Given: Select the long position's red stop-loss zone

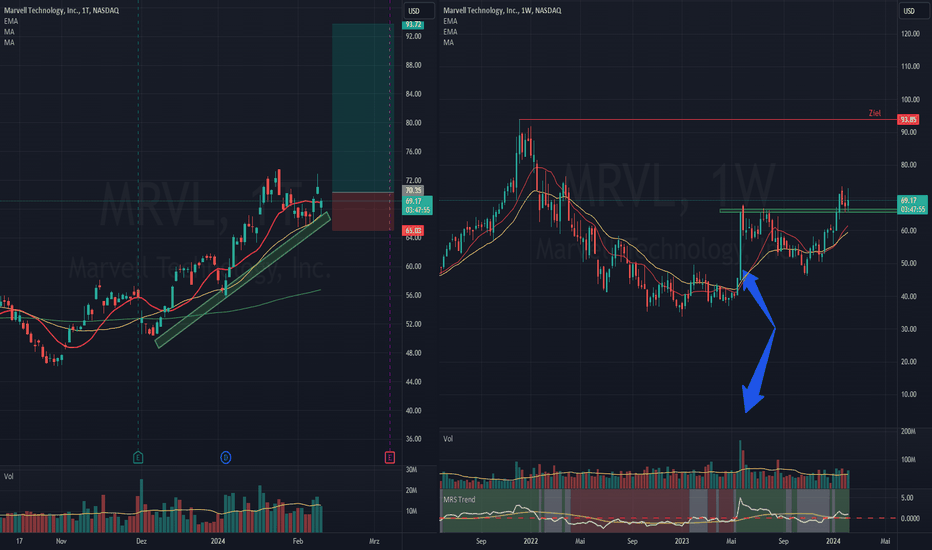Looking at the screenshot, I should click(363, 211).
